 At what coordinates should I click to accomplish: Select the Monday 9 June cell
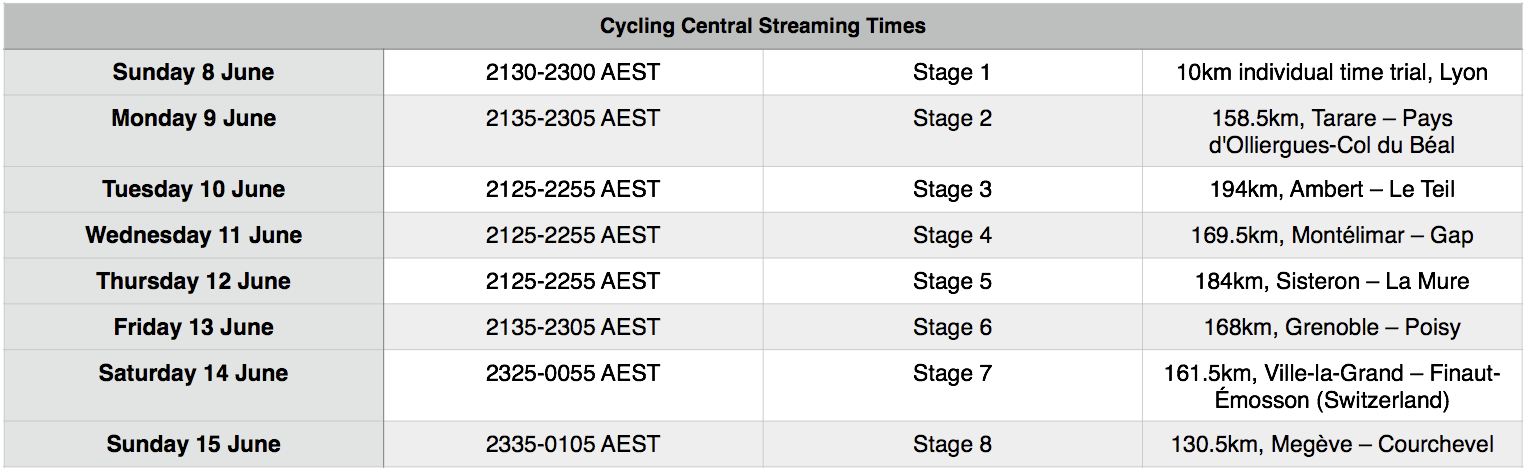coord(193,119)
